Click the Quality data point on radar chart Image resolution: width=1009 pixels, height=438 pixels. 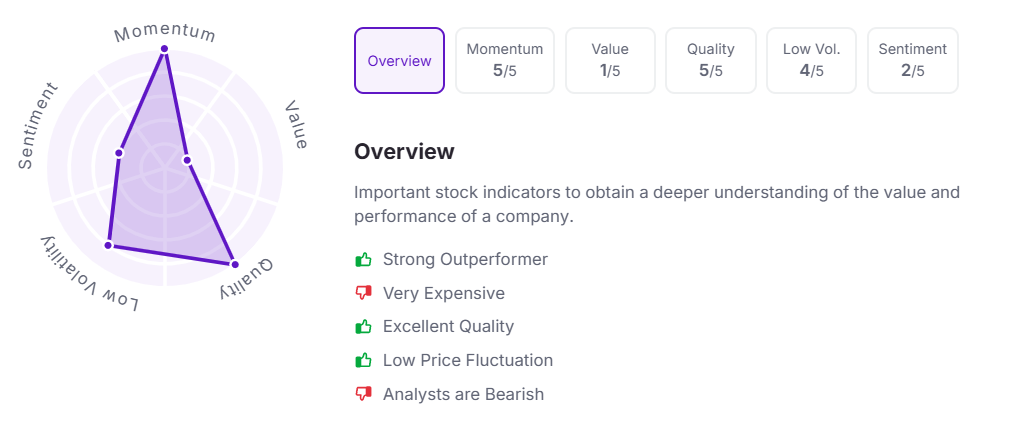(235, 264)
